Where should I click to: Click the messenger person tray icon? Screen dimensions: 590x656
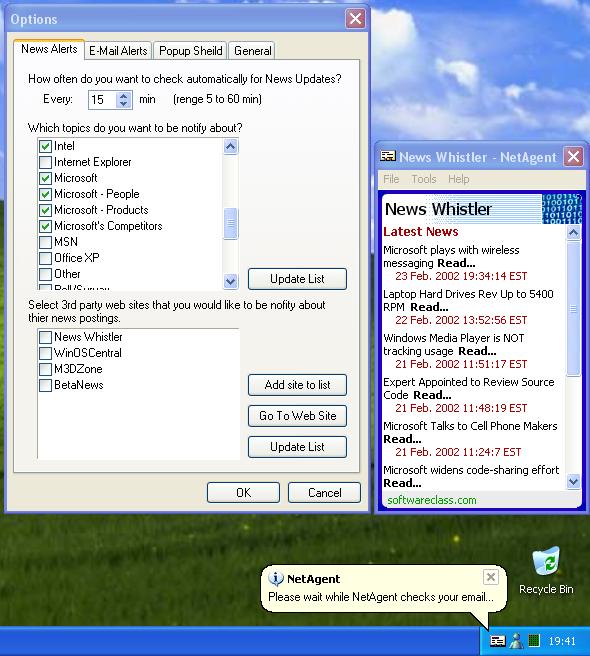click(x=517, y=641)
